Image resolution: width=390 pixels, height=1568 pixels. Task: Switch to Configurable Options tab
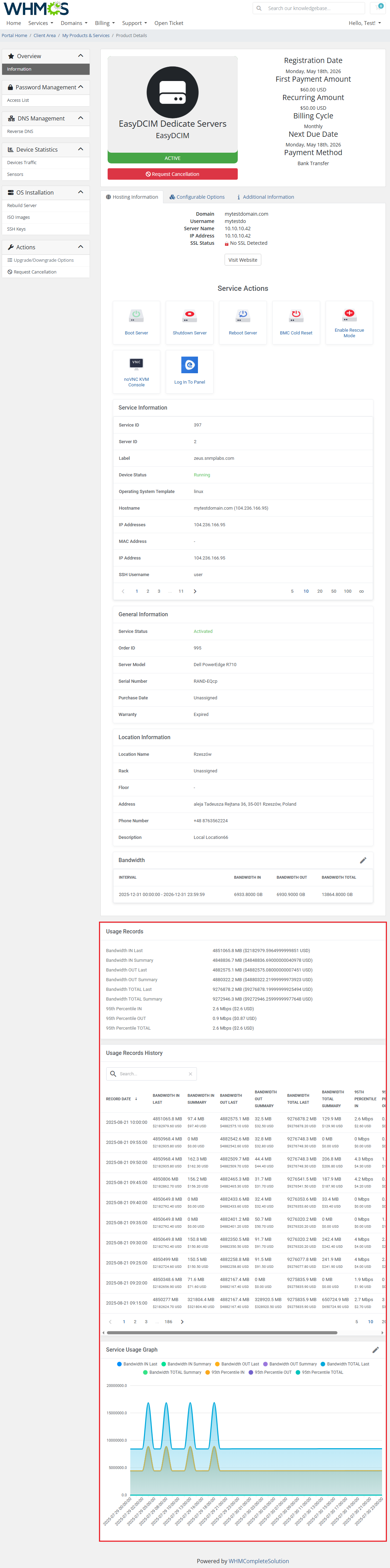coord(197,197)
